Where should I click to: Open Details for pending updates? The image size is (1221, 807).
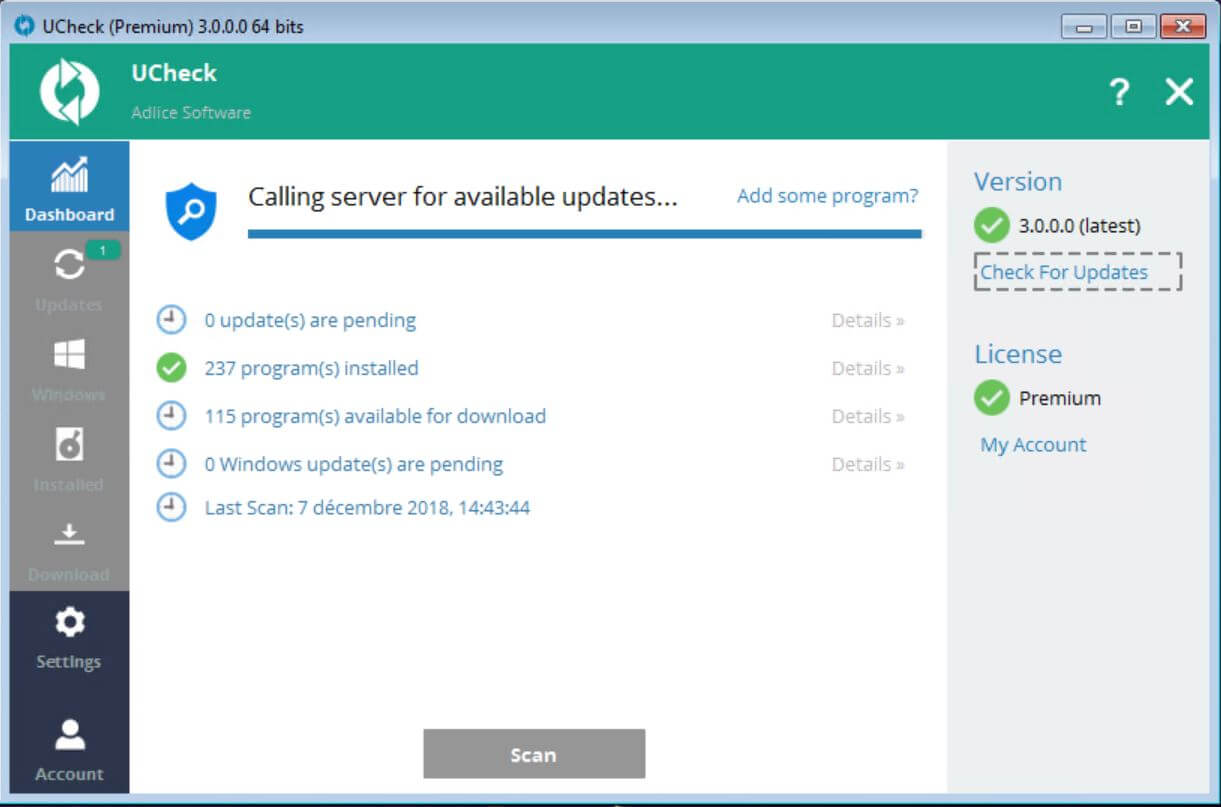[x=866, y=320]
